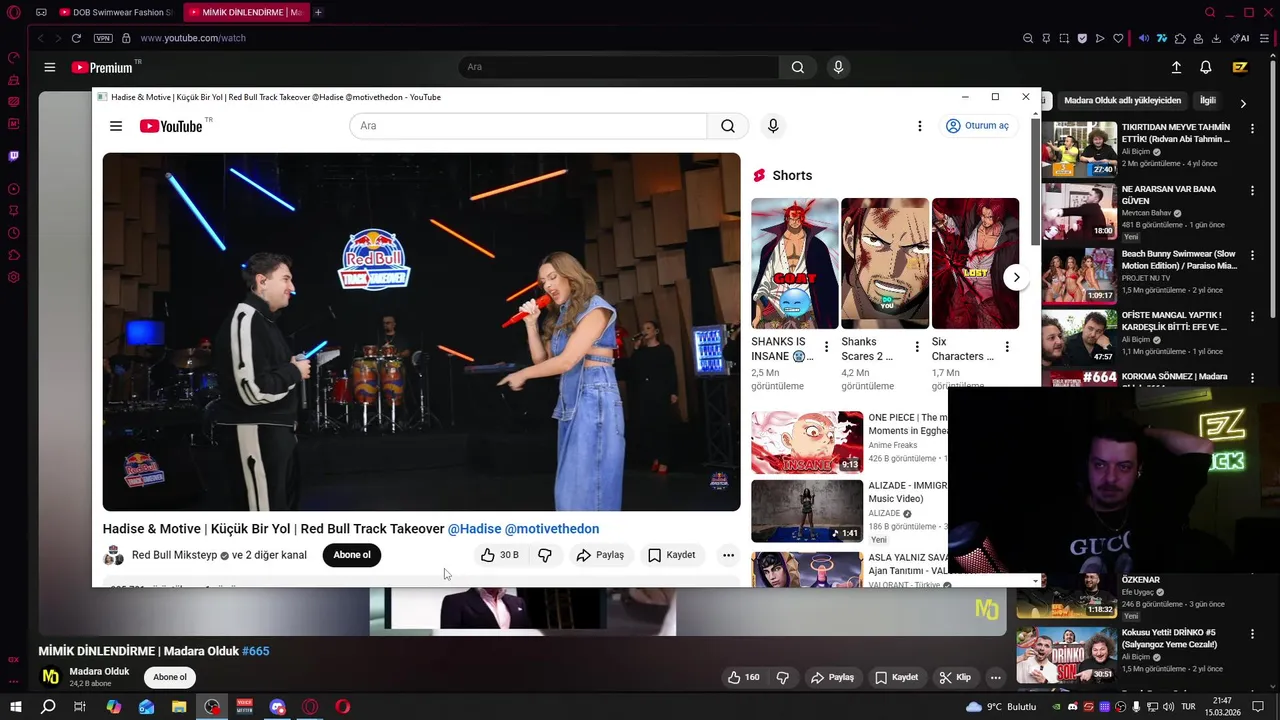Click the main YouTube search magnifier button
1280x720 pixels.
(797, 67)
